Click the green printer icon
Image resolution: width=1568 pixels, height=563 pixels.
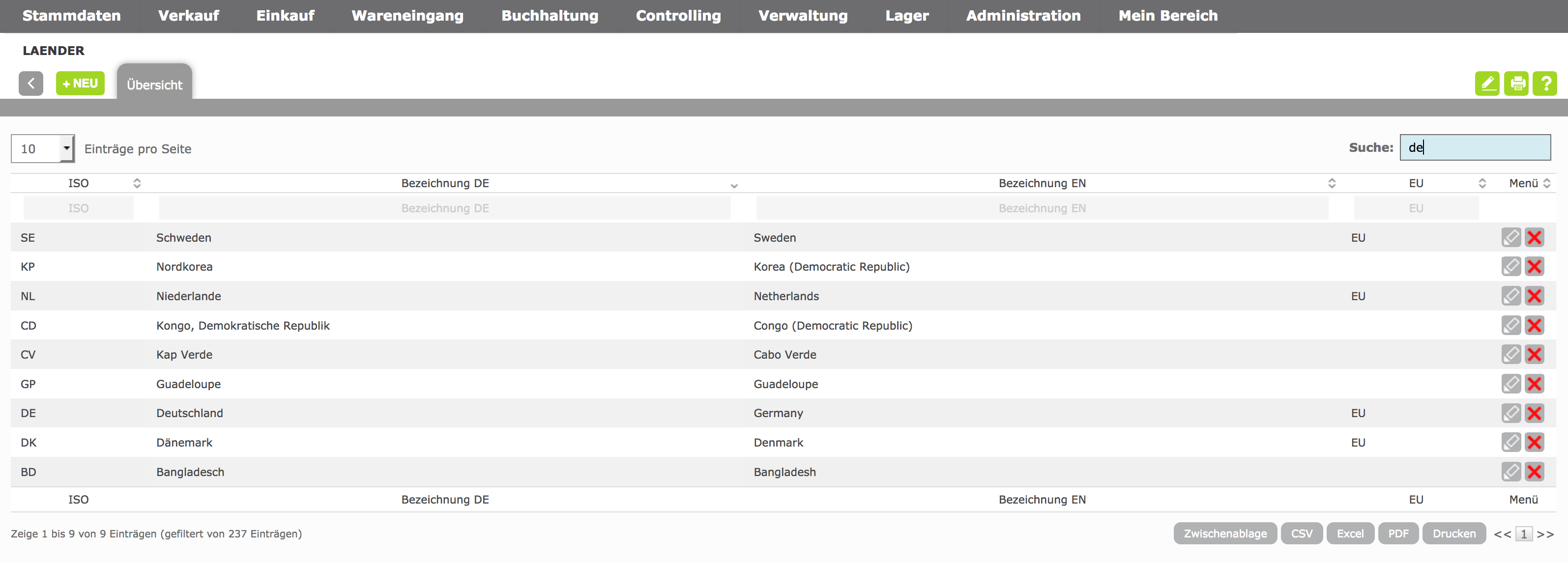[x=1516, y=84]
